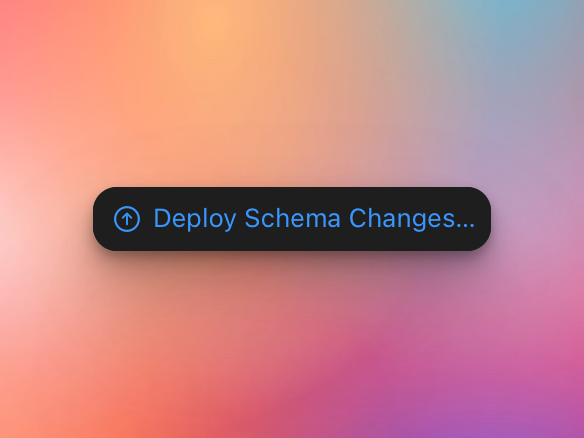584x438 pixels.
Task: Click the ellipsis after the word Changes
Action: pos(466,226)
